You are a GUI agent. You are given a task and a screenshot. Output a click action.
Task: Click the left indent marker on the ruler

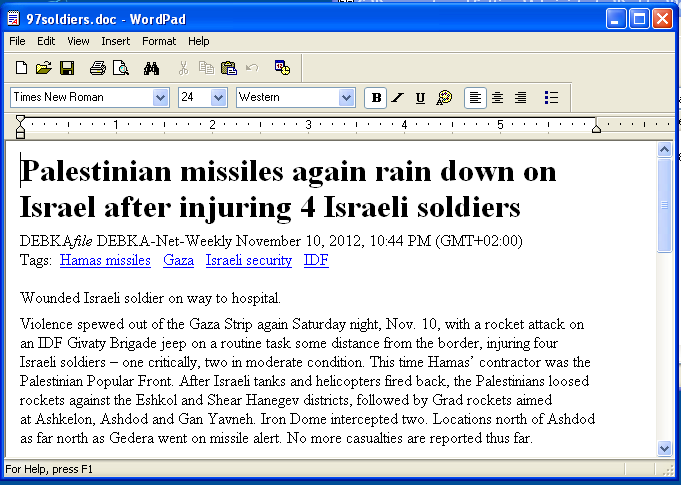(x=20, y=127)
